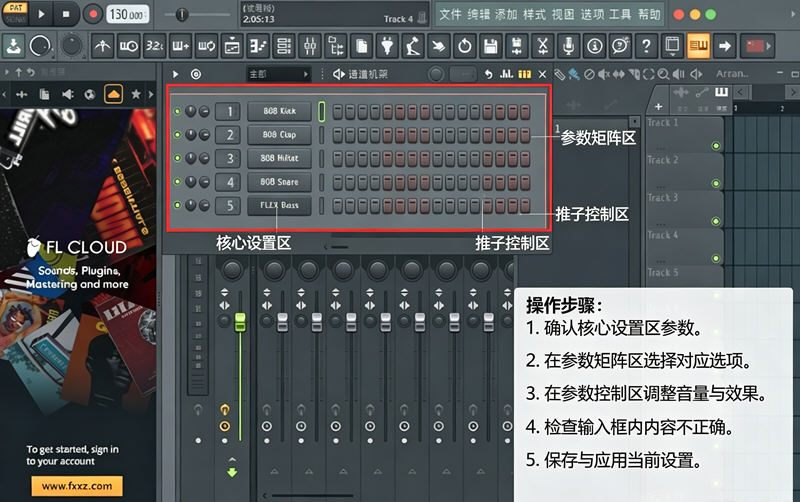The width and height of the screenshot is (800, 502).
Task: Mute playlist Track 3 green LED
Action: pos(716,221)
